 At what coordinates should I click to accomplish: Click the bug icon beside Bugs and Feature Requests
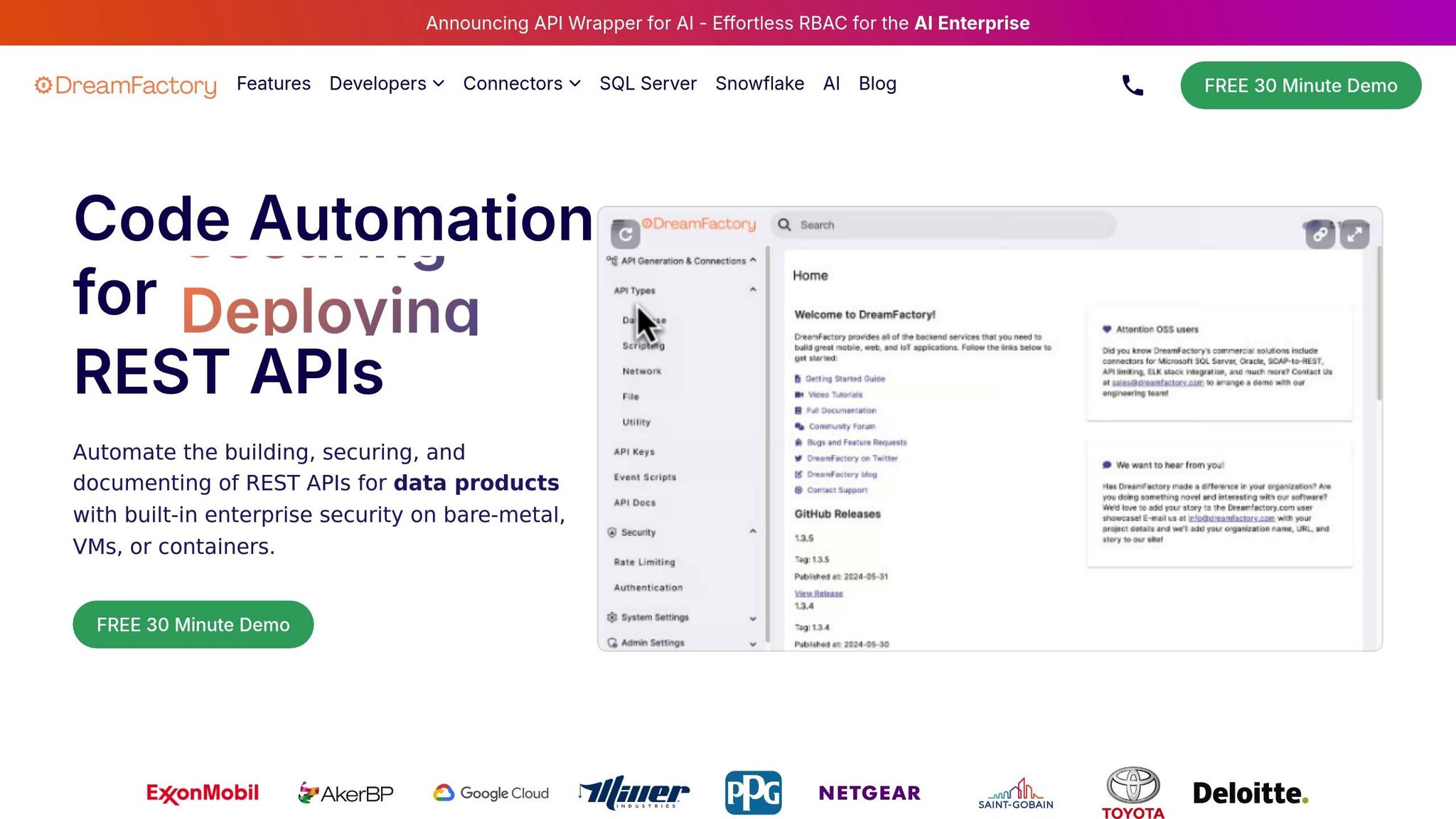[799, 442]
